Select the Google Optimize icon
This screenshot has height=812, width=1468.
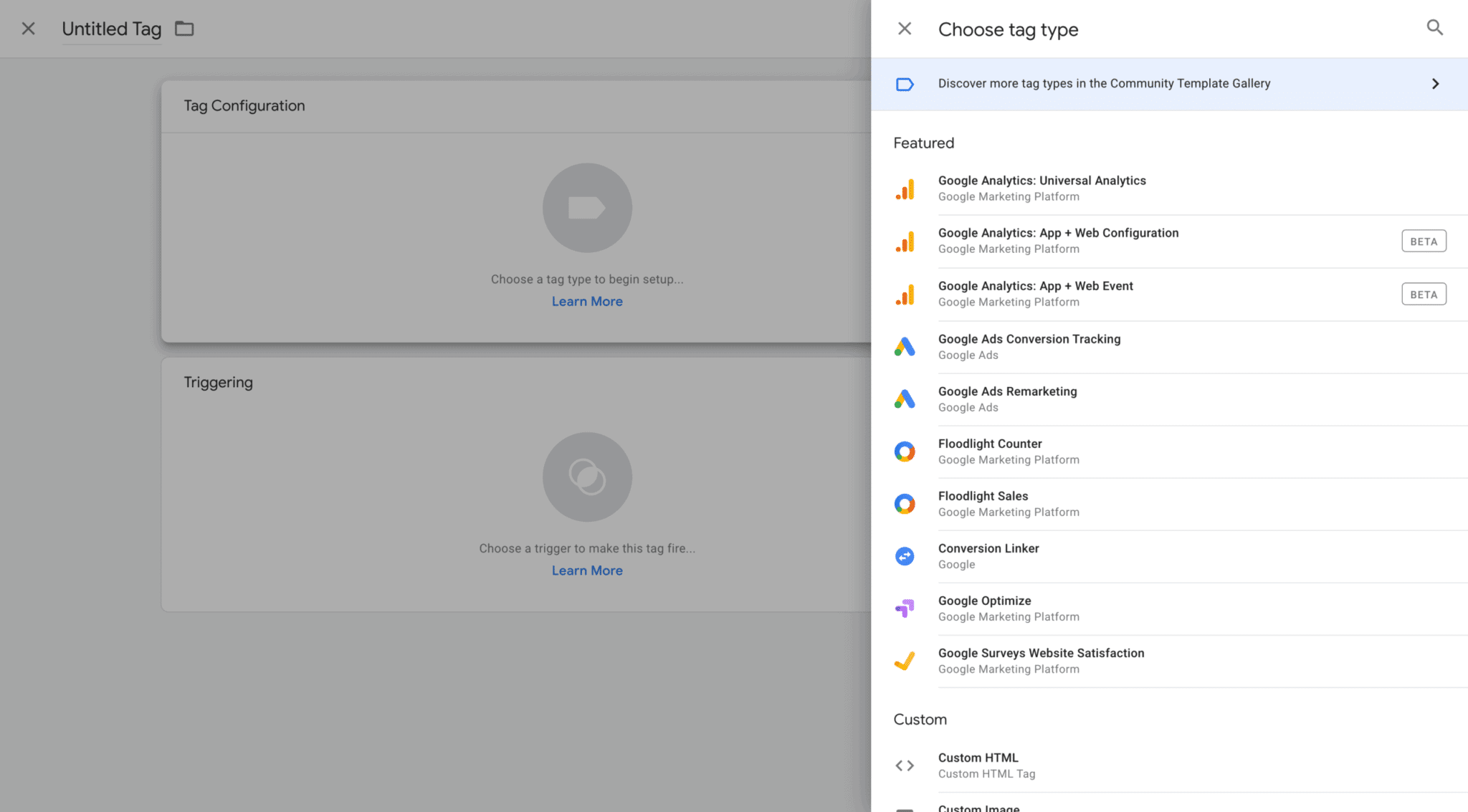point(905,608)
